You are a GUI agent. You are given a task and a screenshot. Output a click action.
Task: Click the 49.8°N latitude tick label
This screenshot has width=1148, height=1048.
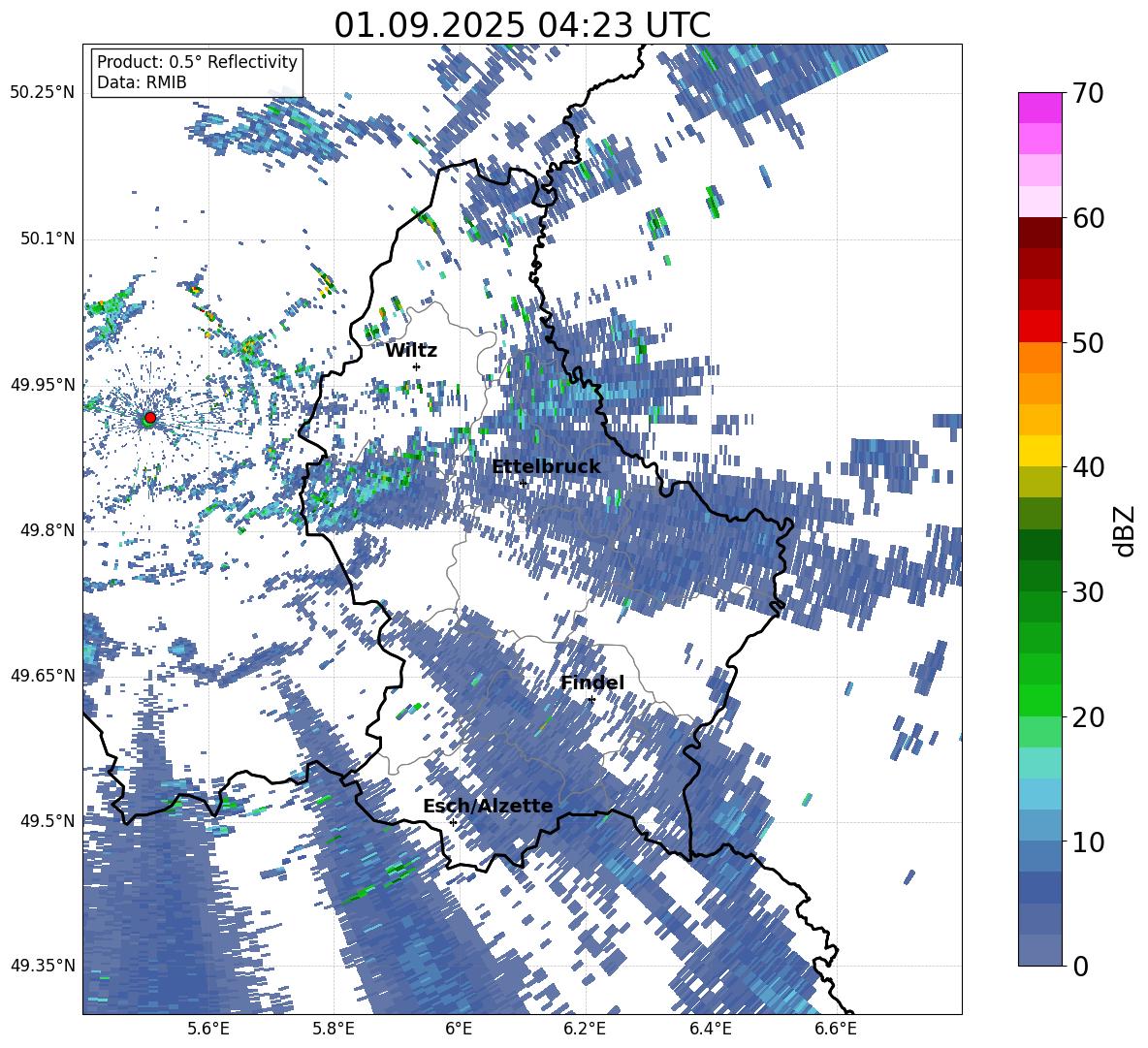point(47,530)
